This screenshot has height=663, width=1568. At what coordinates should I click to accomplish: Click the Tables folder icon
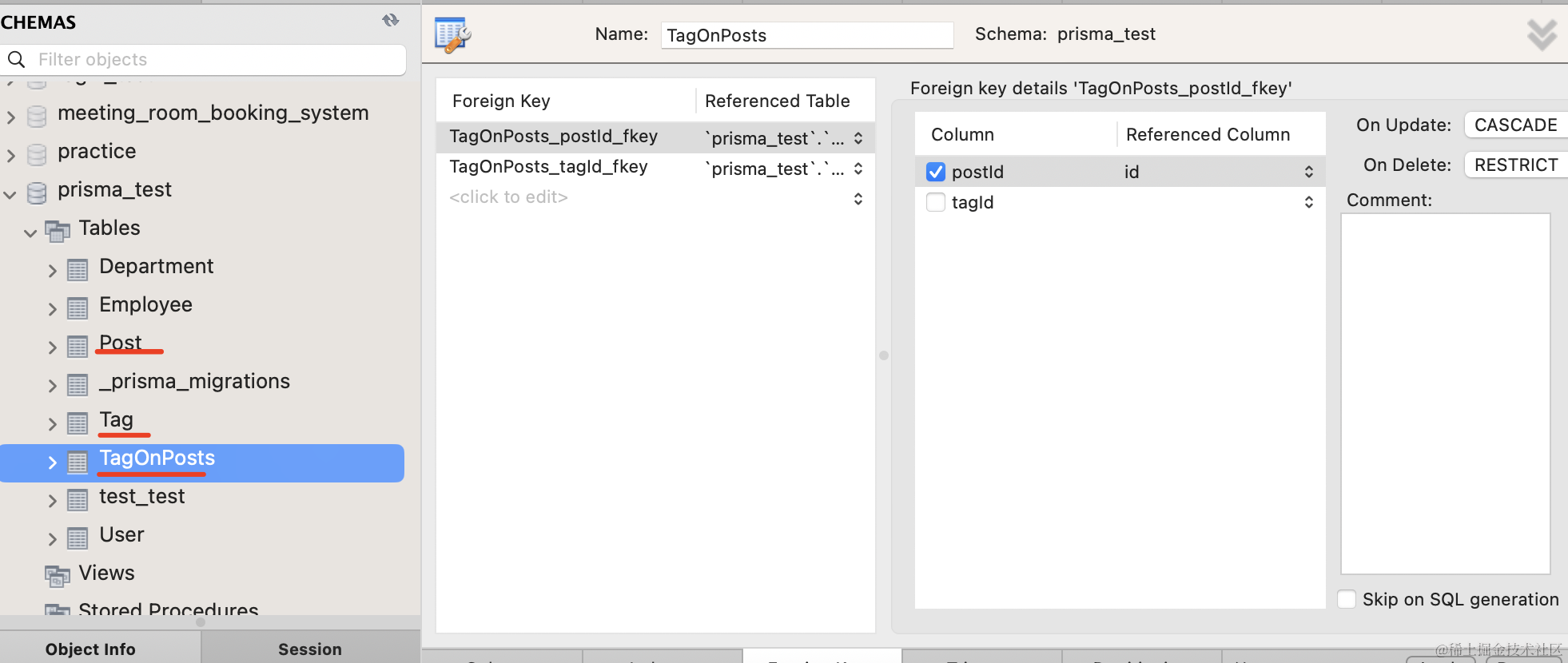[x=57, y=232]
